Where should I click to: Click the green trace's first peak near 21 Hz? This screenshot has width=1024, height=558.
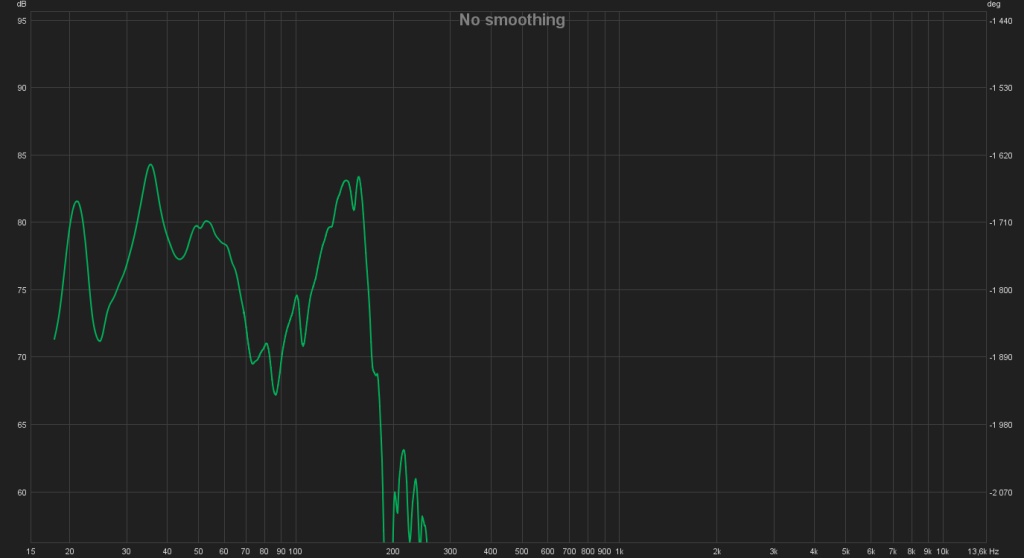coord(77,201)
